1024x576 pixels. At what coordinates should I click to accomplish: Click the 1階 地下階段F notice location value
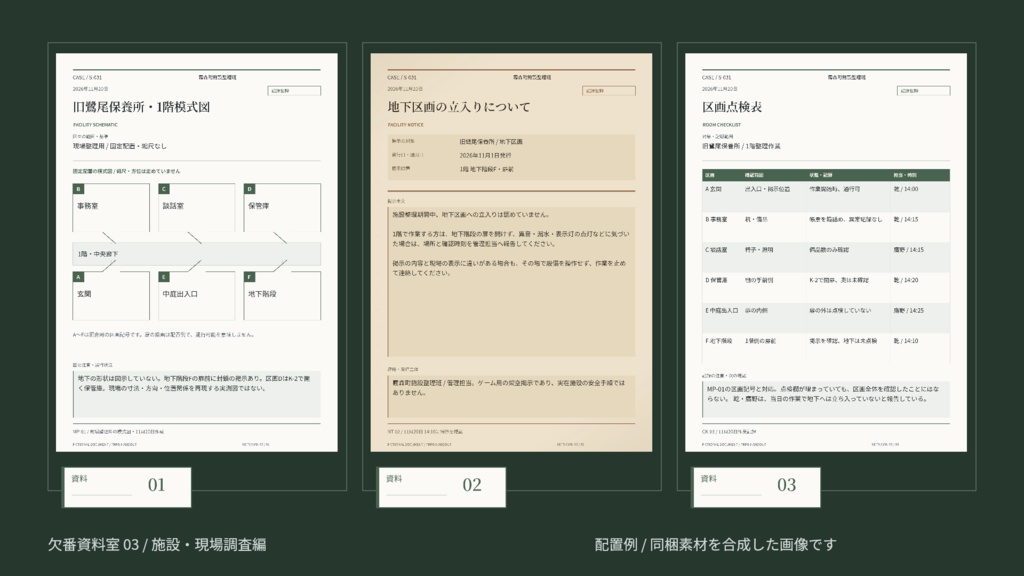click(x=487, y=169)
